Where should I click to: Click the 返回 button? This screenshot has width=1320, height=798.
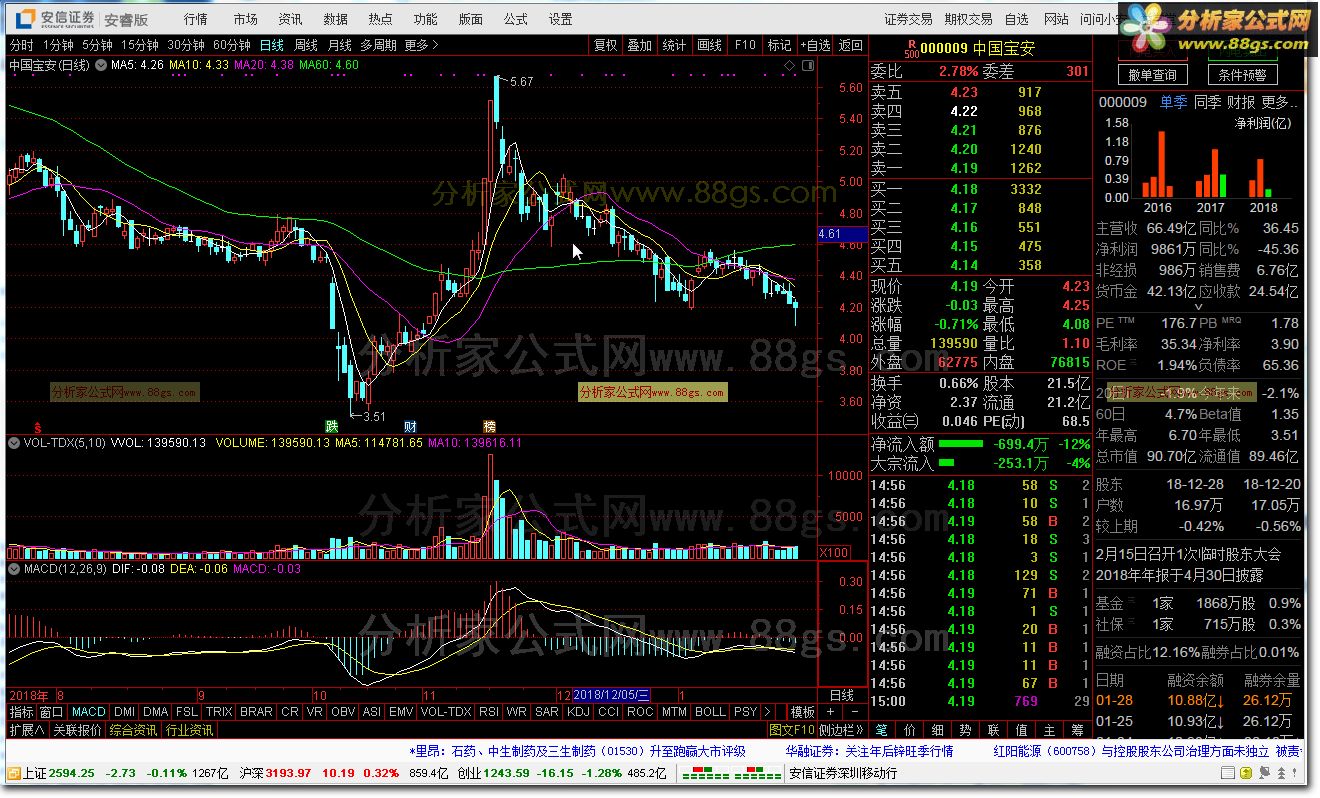tap(851, 45)
